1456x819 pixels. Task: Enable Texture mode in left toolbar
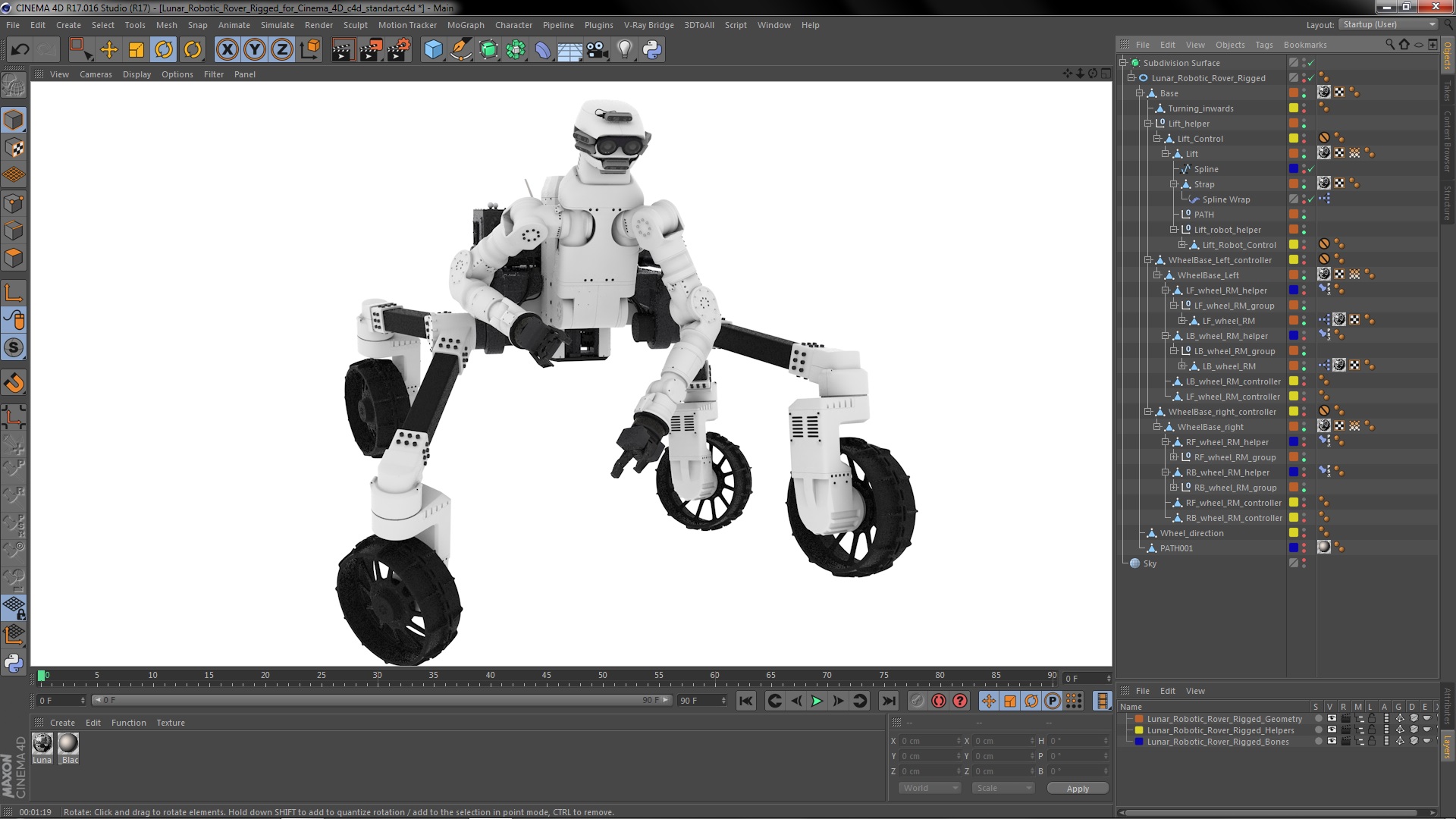tap(14, 148)
